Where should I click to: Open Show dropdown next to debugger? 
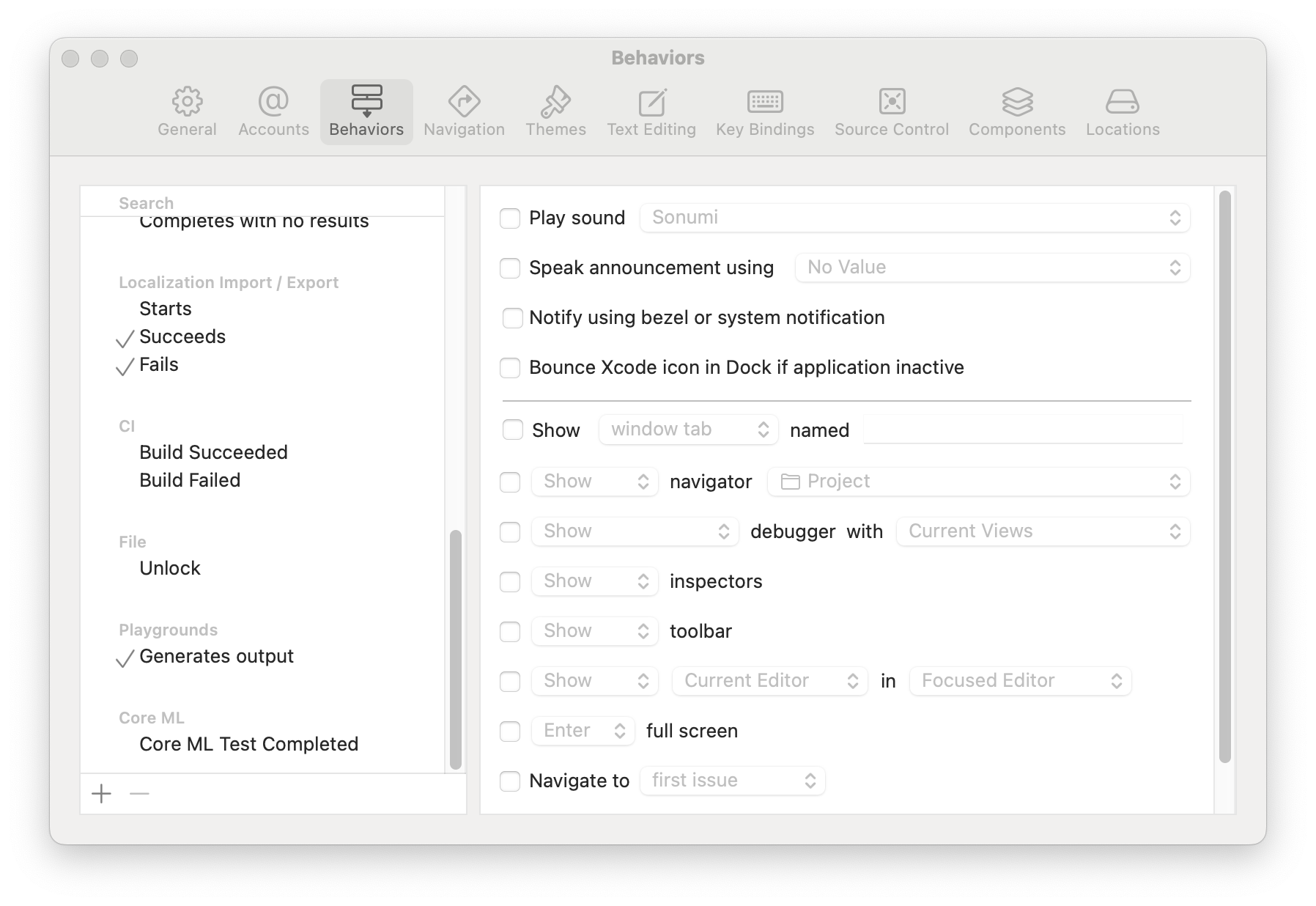[x=635, y=531]
